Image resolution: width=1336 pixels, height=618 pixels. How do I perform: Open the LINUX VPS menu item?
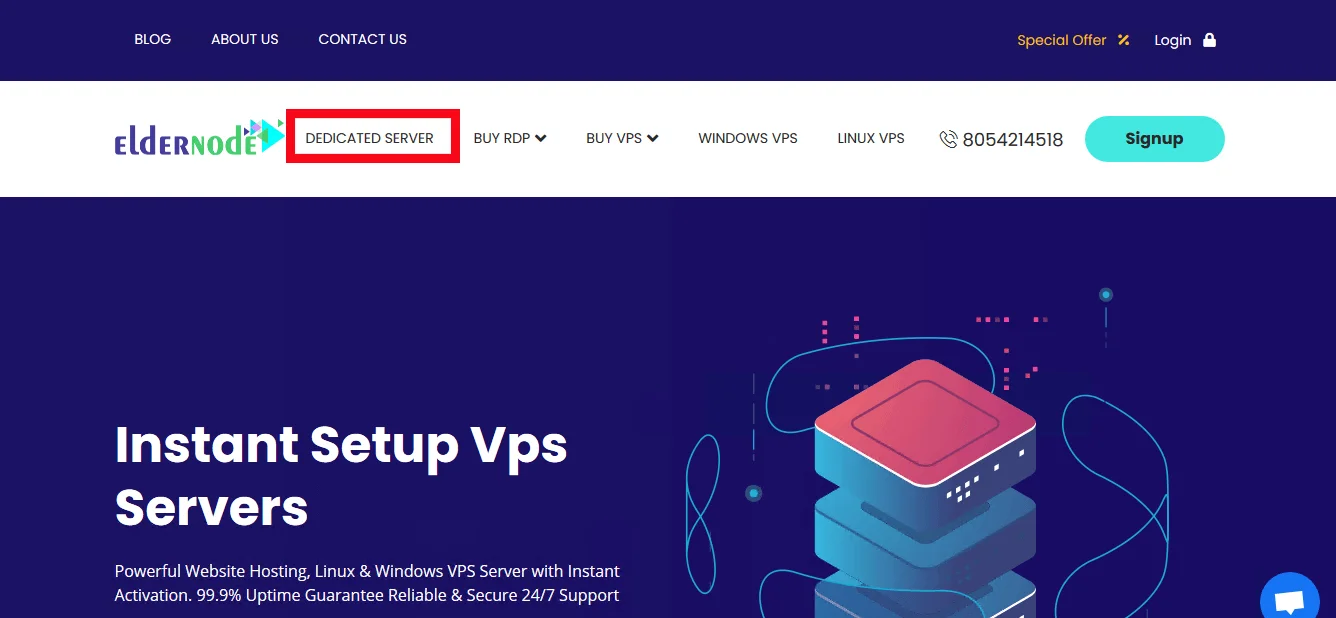pyautogui.click(x=871, y=139)
